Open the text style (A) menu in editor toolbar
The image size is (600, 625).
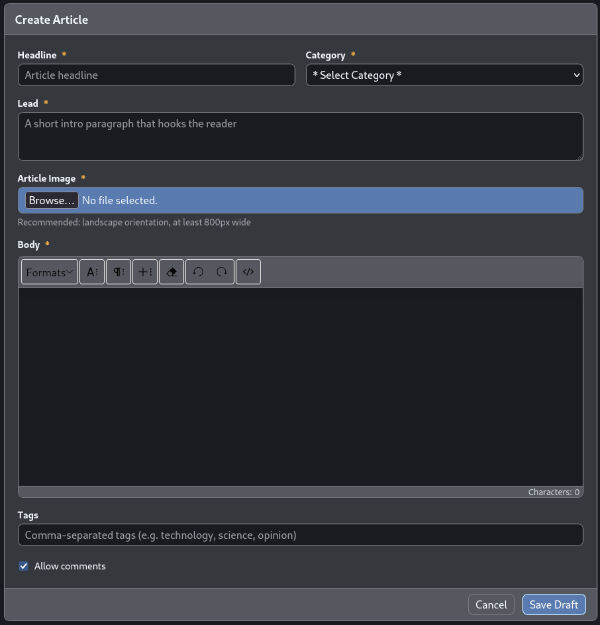[92, 272]
